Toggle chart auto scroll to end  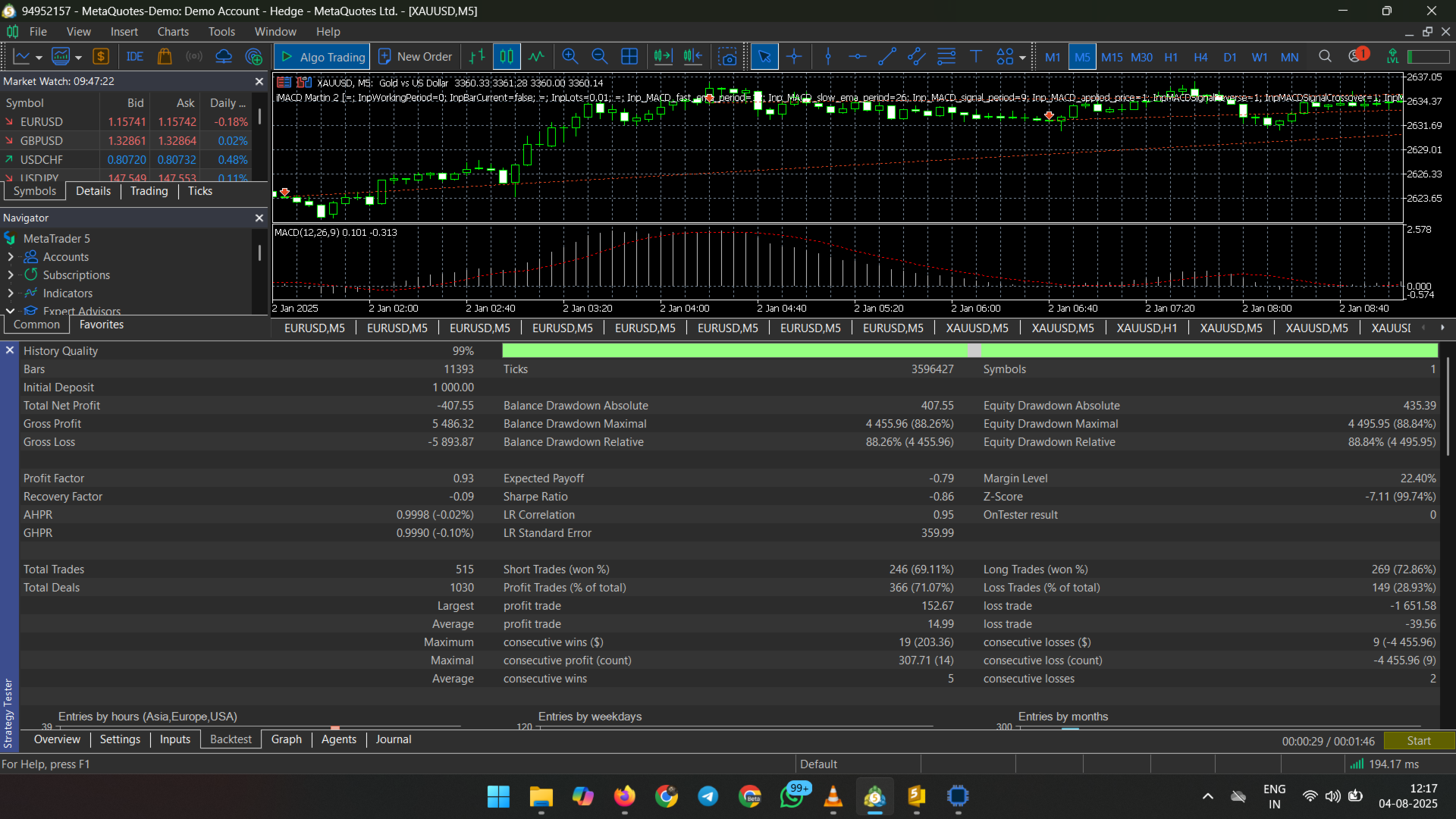click(663, 57)
